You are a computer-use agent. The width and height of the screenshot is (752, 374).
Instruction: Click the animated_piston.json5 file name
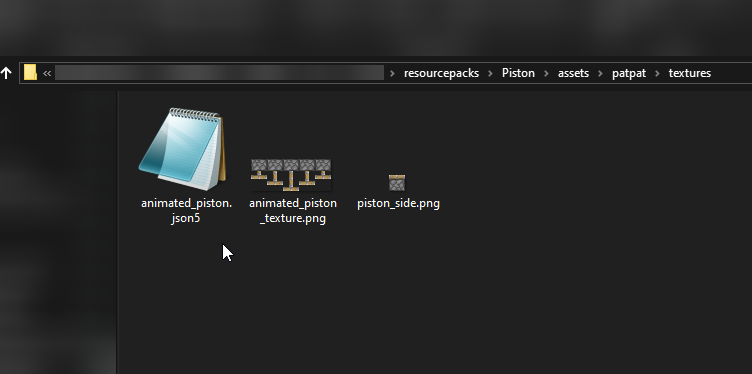(187, 210)
